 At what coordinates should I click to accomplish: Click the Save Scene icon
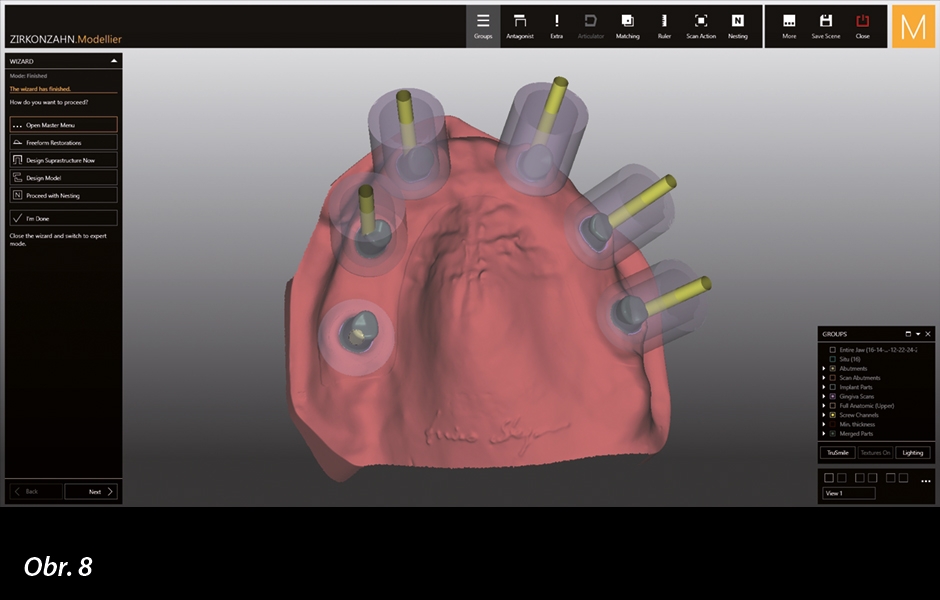[x=825, y=26]
